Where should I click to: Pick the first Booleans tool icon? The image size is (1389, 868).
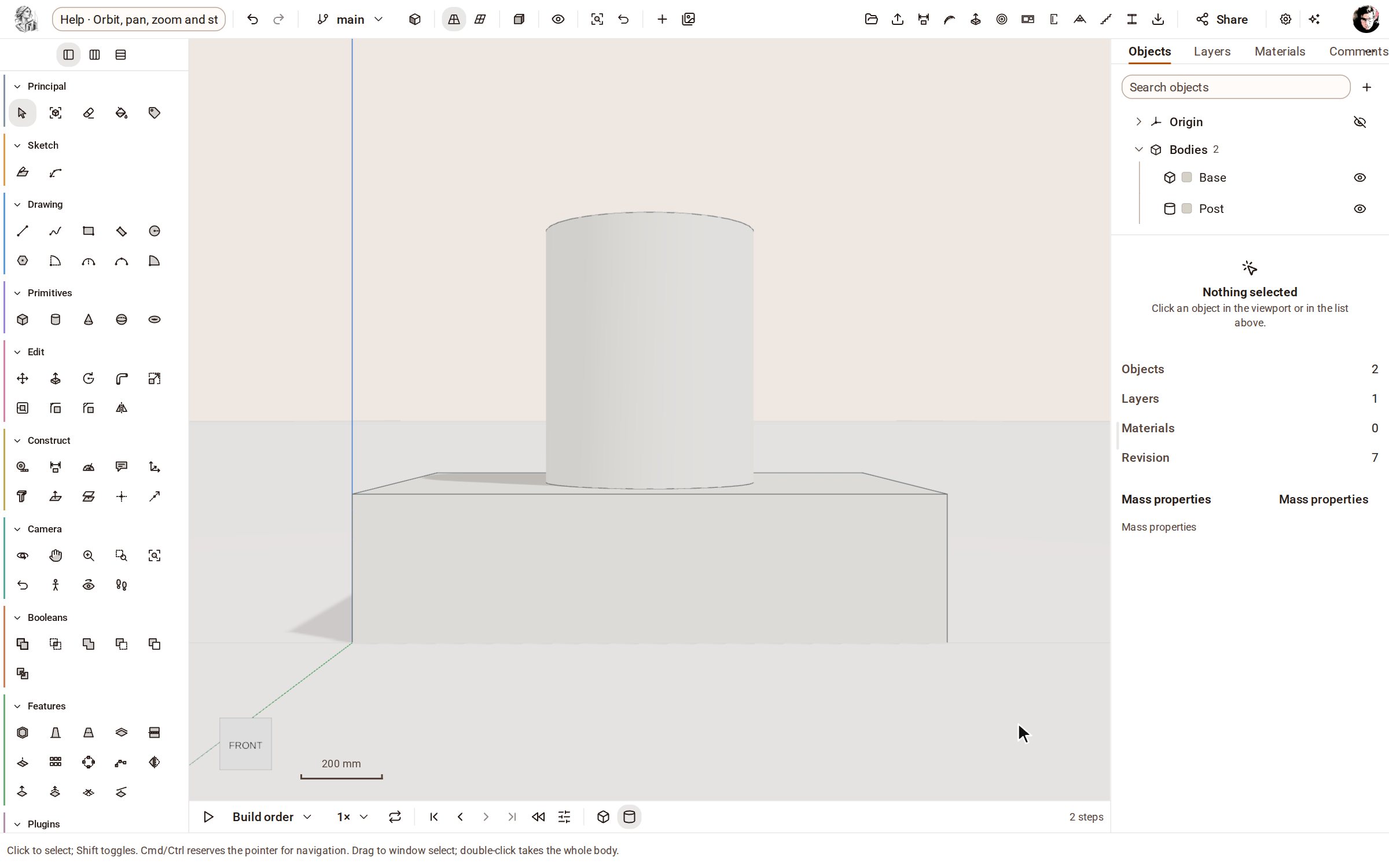click(x=22, y=644)
